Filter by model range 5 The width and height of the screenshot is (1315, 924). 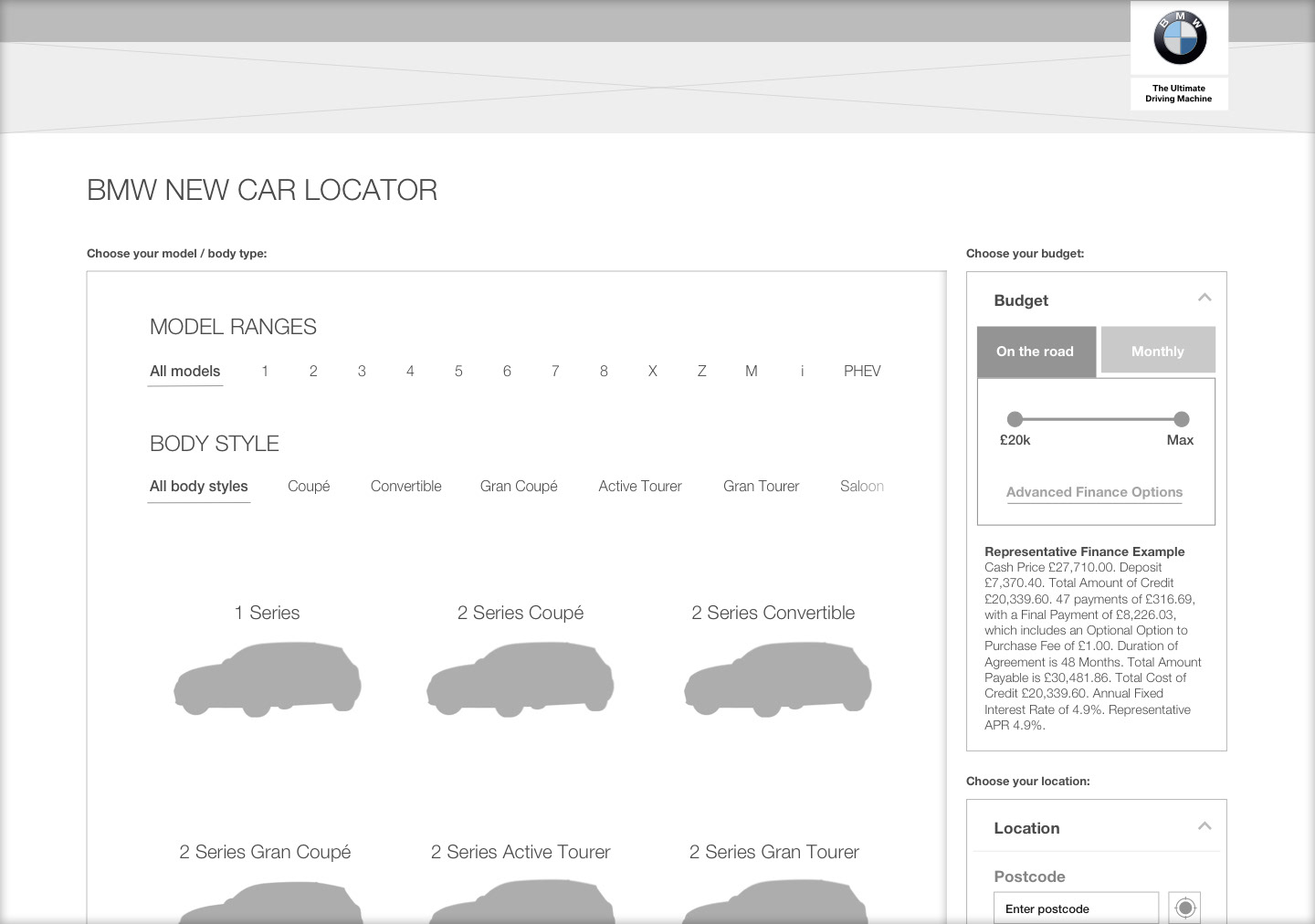[x=458, y=371]
